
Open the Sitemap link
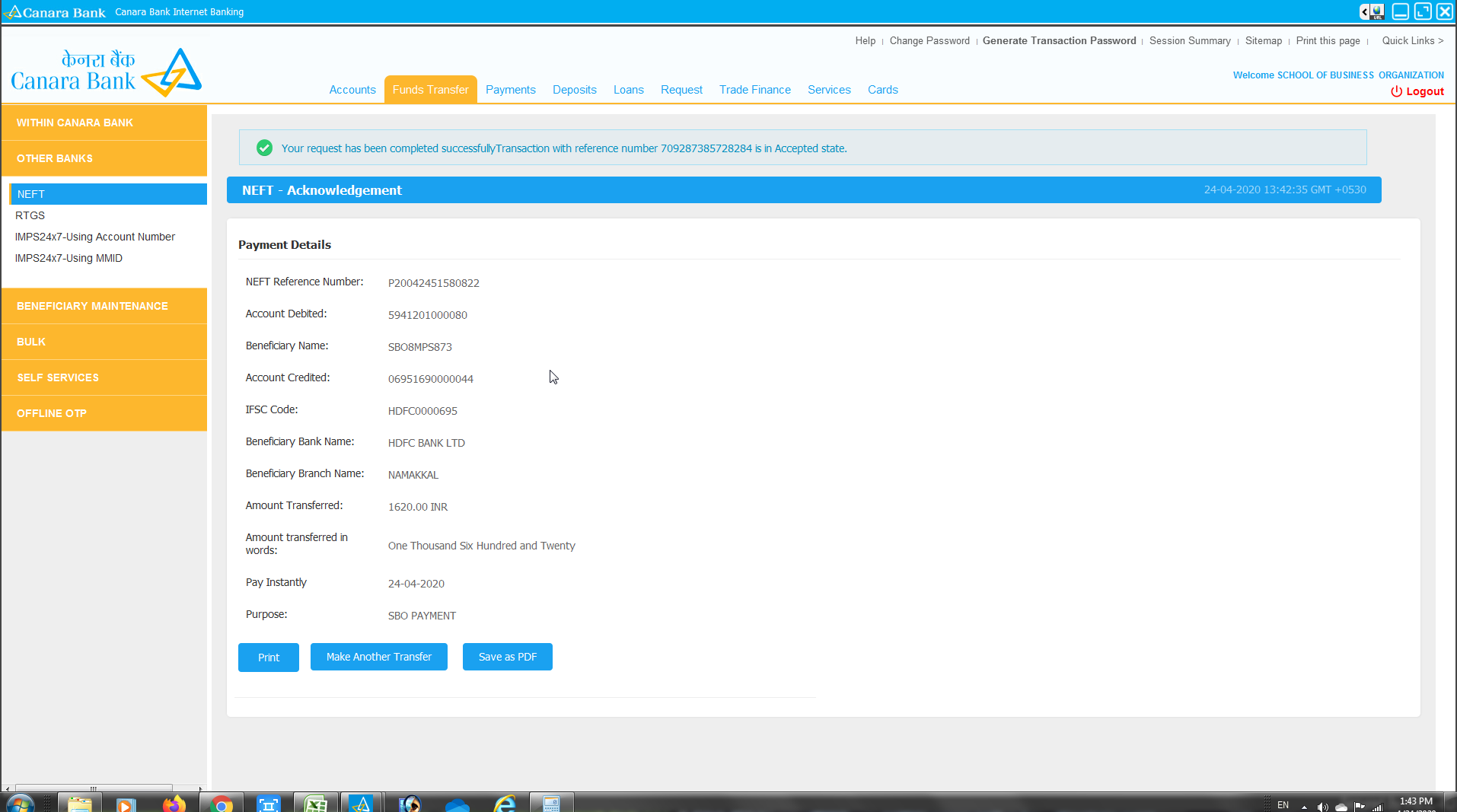[x=1264, y=40]
